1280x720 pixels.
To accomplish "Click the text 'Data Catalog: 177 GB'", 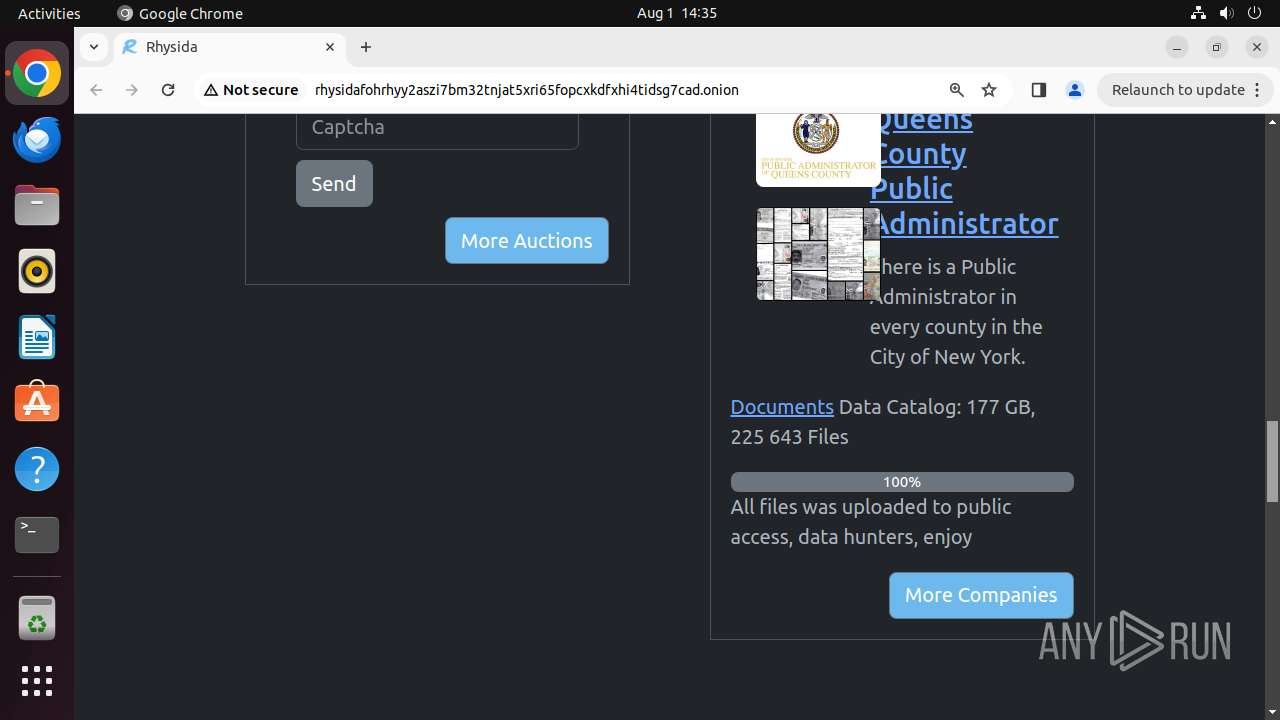I will 934,407.
